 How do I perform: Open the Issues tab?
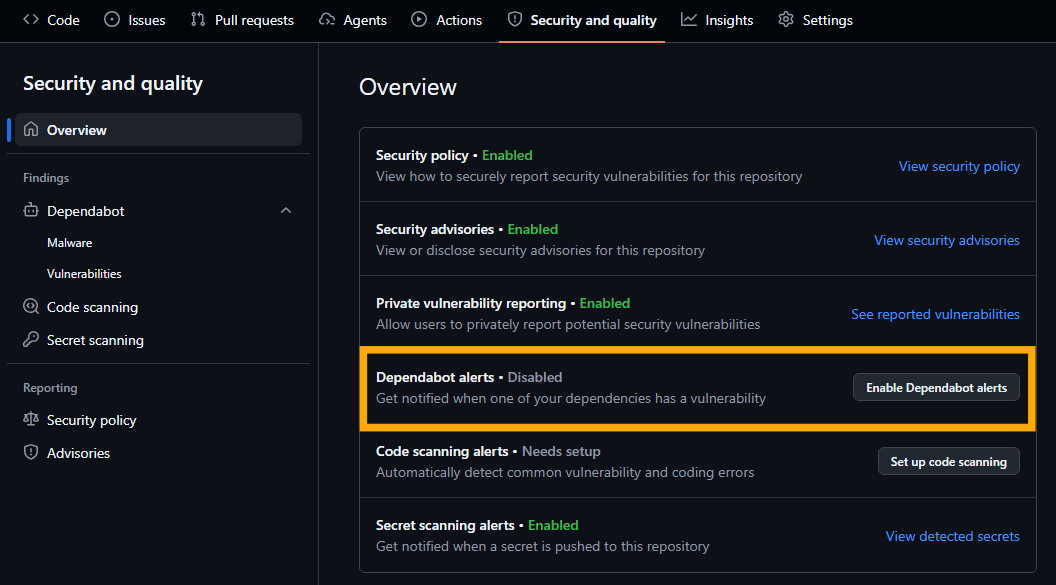click(135, 20)
